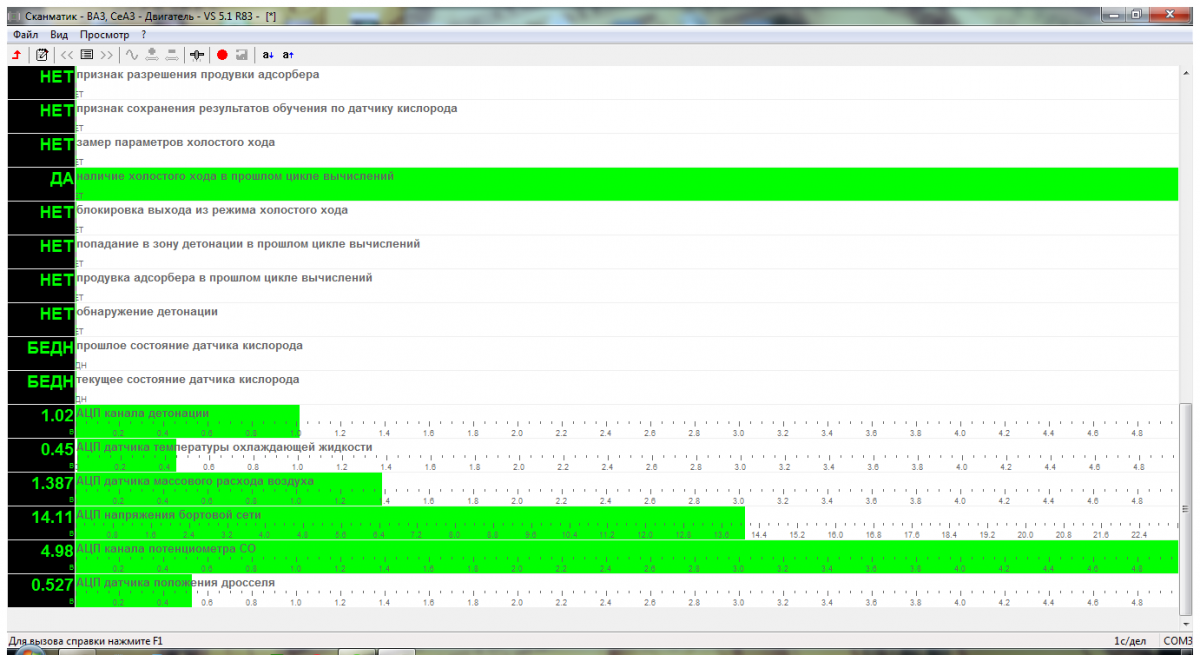Click the next page double-chevron icon
The height and width of the screenshot is (655, 1200).
pos(106,54)
